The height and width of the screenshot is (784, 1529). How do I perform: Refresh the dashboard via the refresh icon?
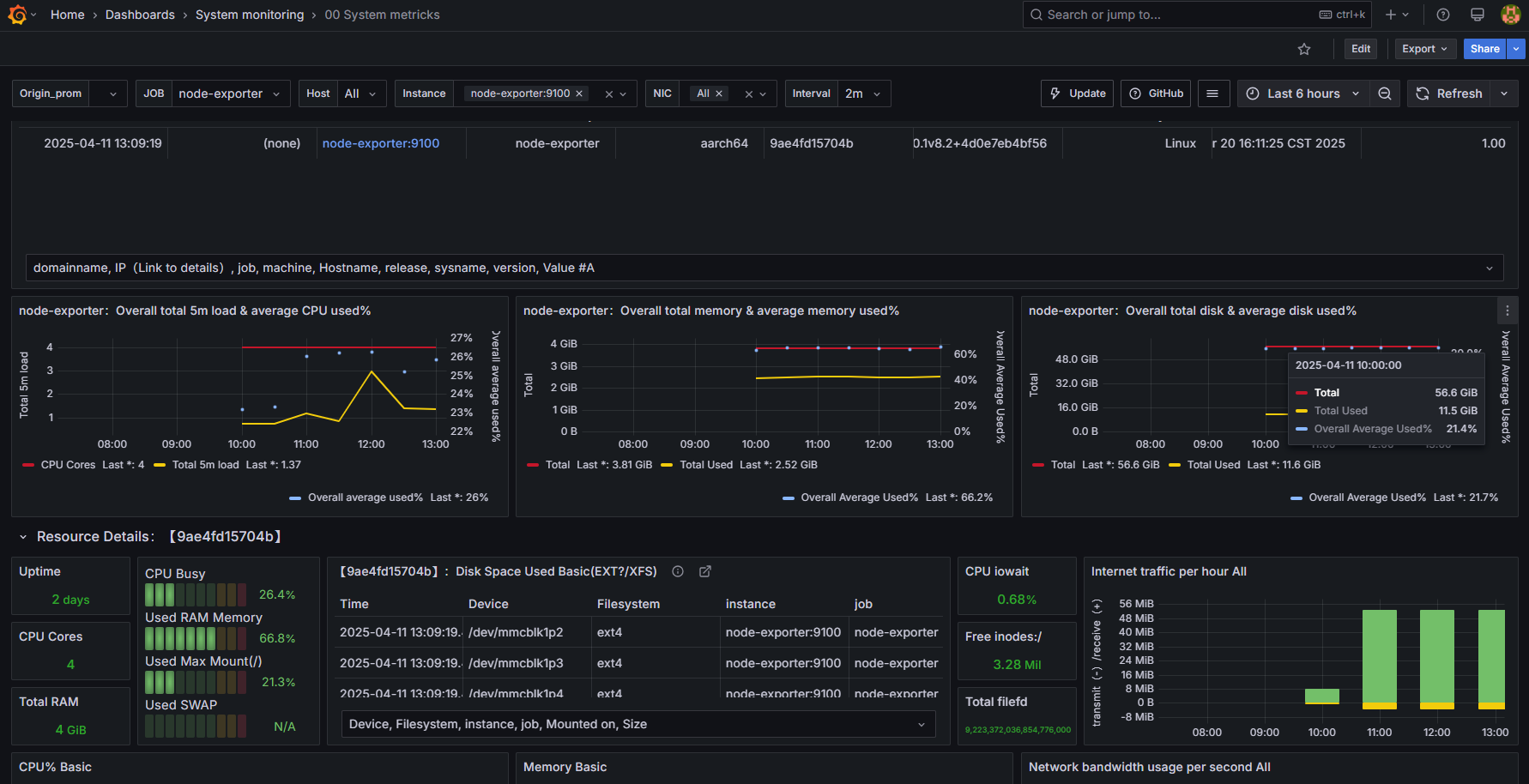1423,93
